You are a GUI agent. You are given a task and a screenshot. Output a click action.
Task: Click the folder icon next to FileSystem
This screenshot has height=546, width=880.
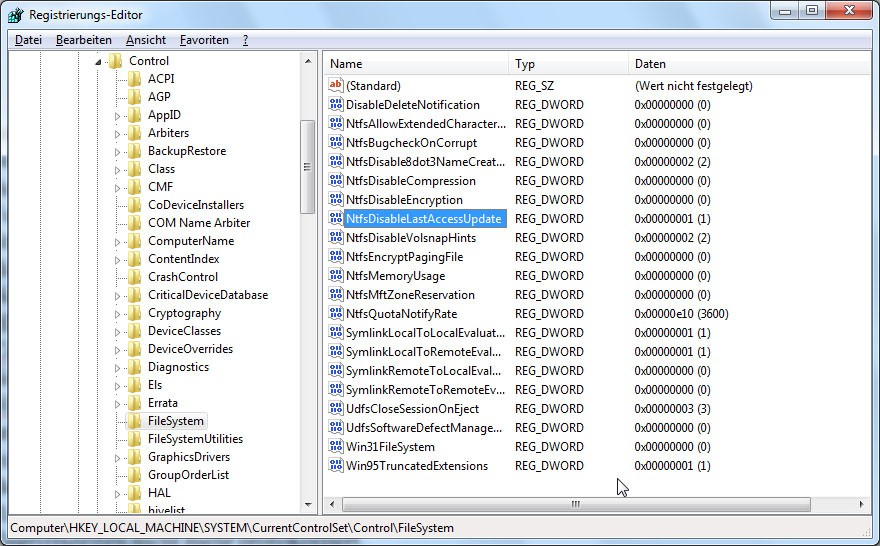[x=134, y=421]
